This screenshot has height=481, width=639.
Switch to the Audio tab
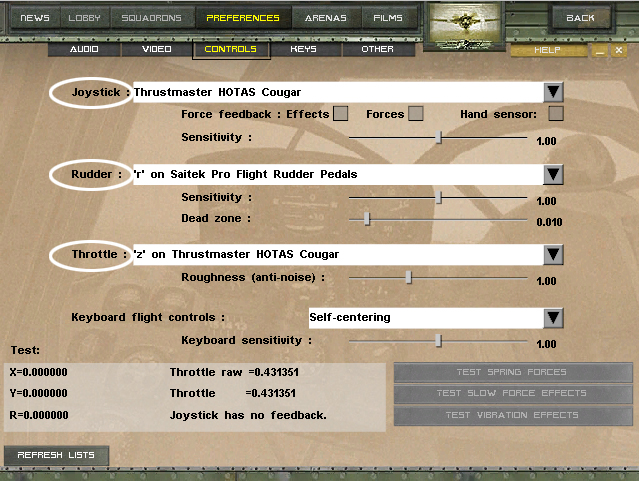click(x=84, y=49)
